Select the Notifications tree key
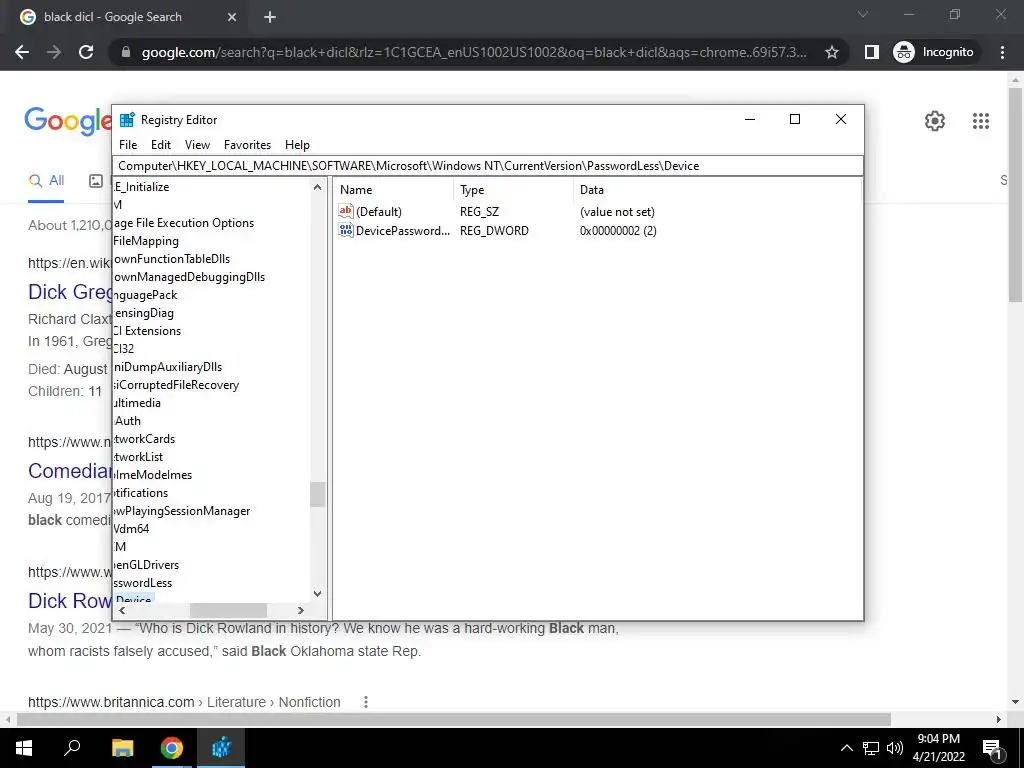 coord(141,493)
